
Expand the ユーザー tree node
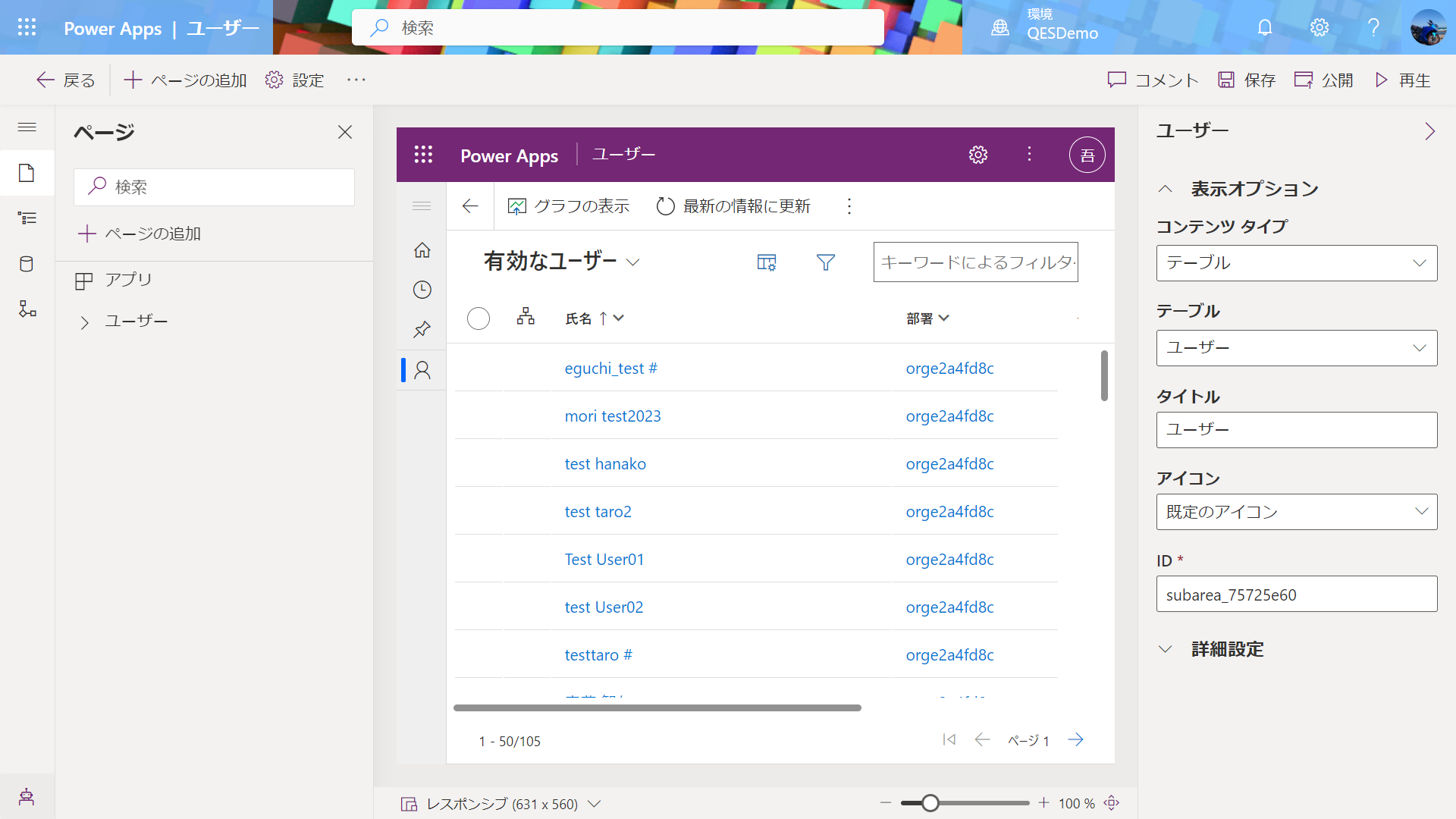pyautogui.click(x=84, y=322)
